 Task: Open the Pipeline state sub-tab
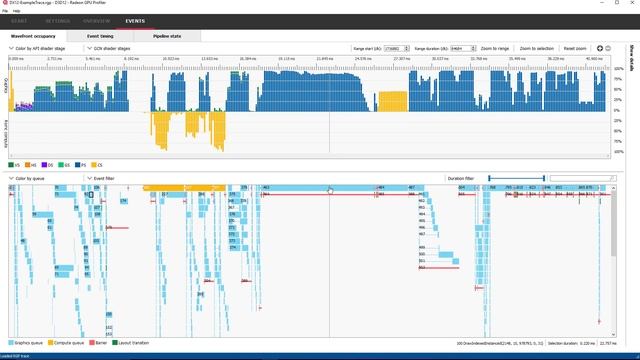pos(167,36)
